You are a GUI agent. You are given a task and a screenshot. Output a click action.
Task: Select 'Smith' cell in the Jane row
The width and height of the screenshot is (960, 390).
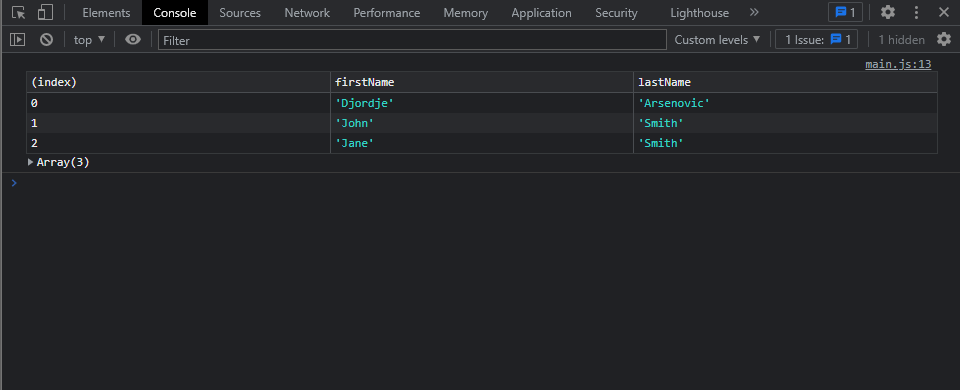click(786, 143)
